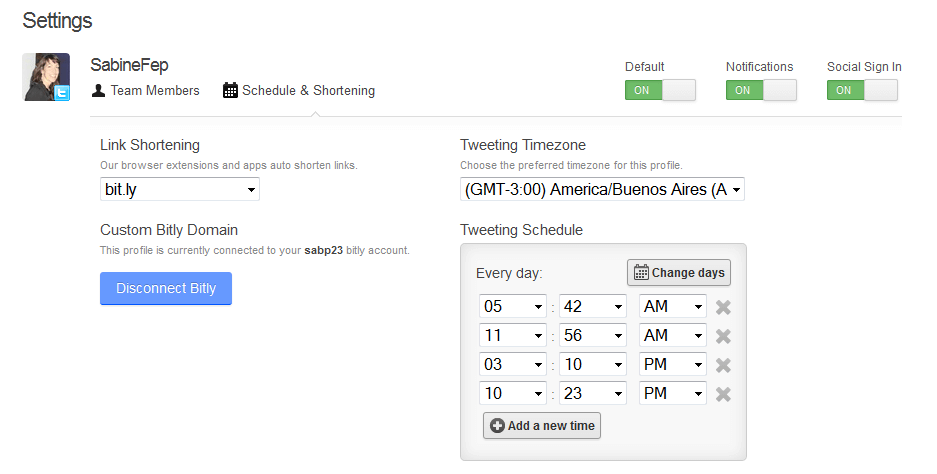
Task: Click the Twitter badge on profile photo
Action: click(x=62, y=93)
